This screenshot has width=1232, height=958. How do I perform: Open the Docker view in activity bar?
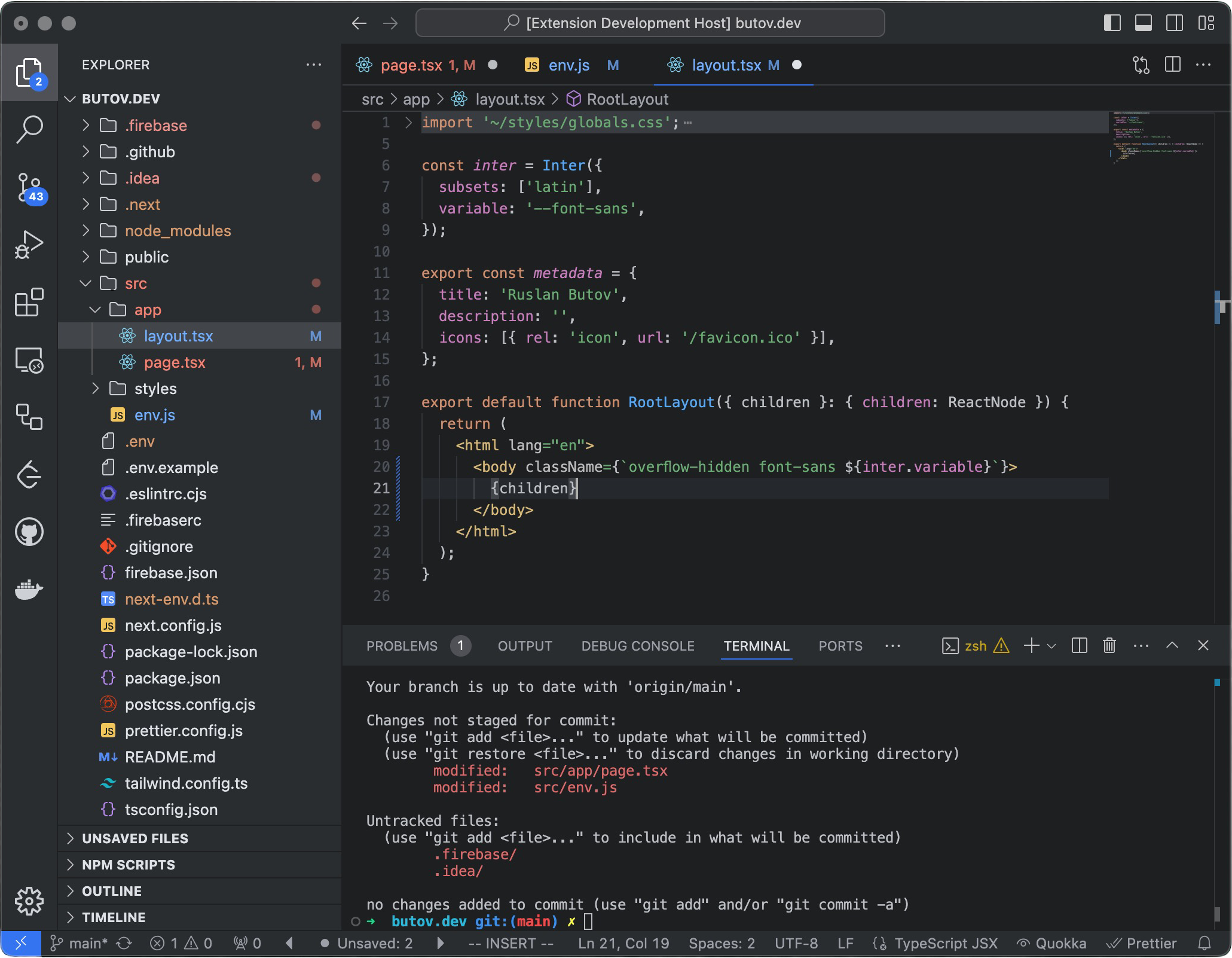coord(29,590)
